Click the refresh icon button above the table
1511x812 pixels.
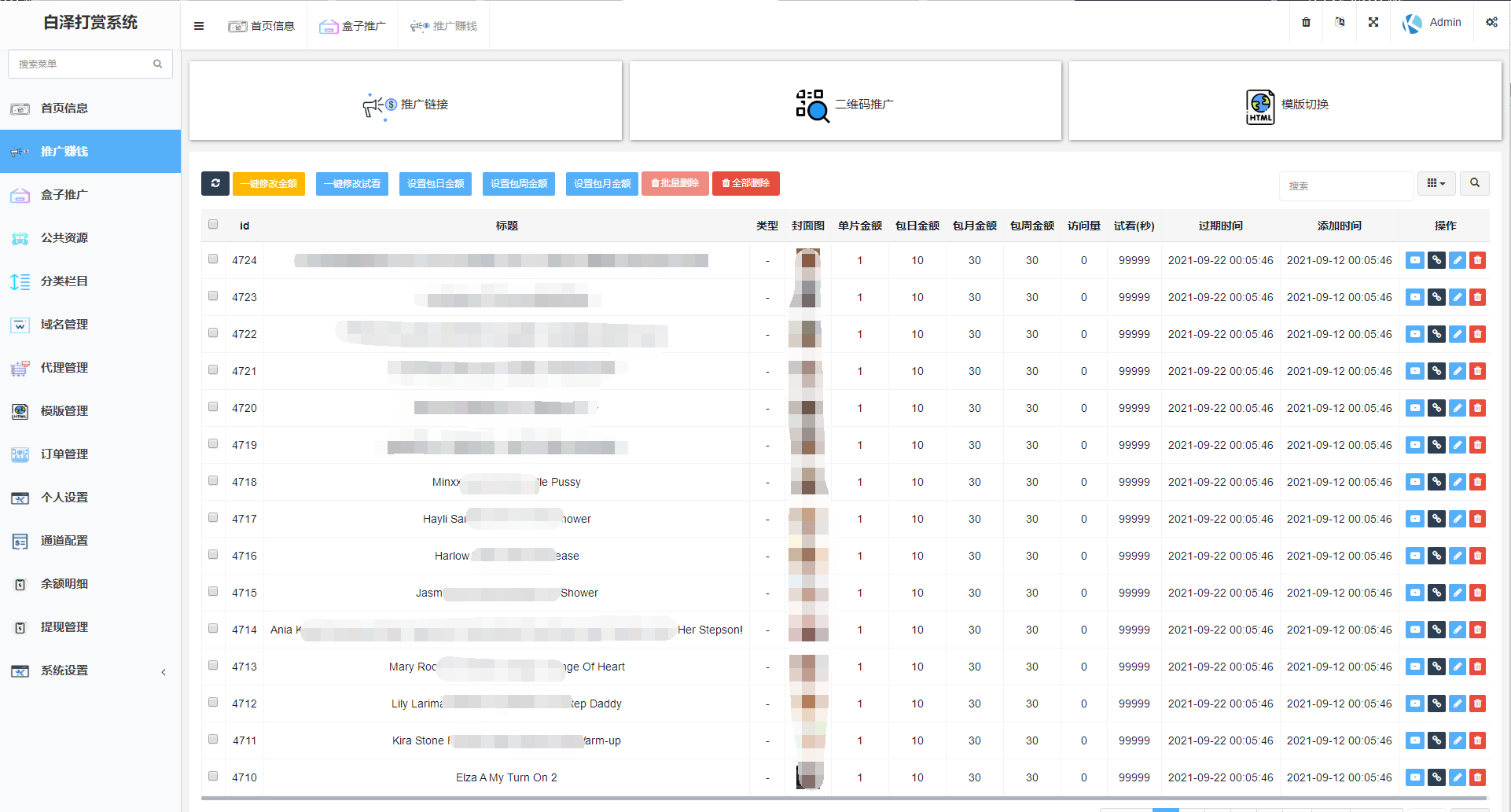pos(215,183)
